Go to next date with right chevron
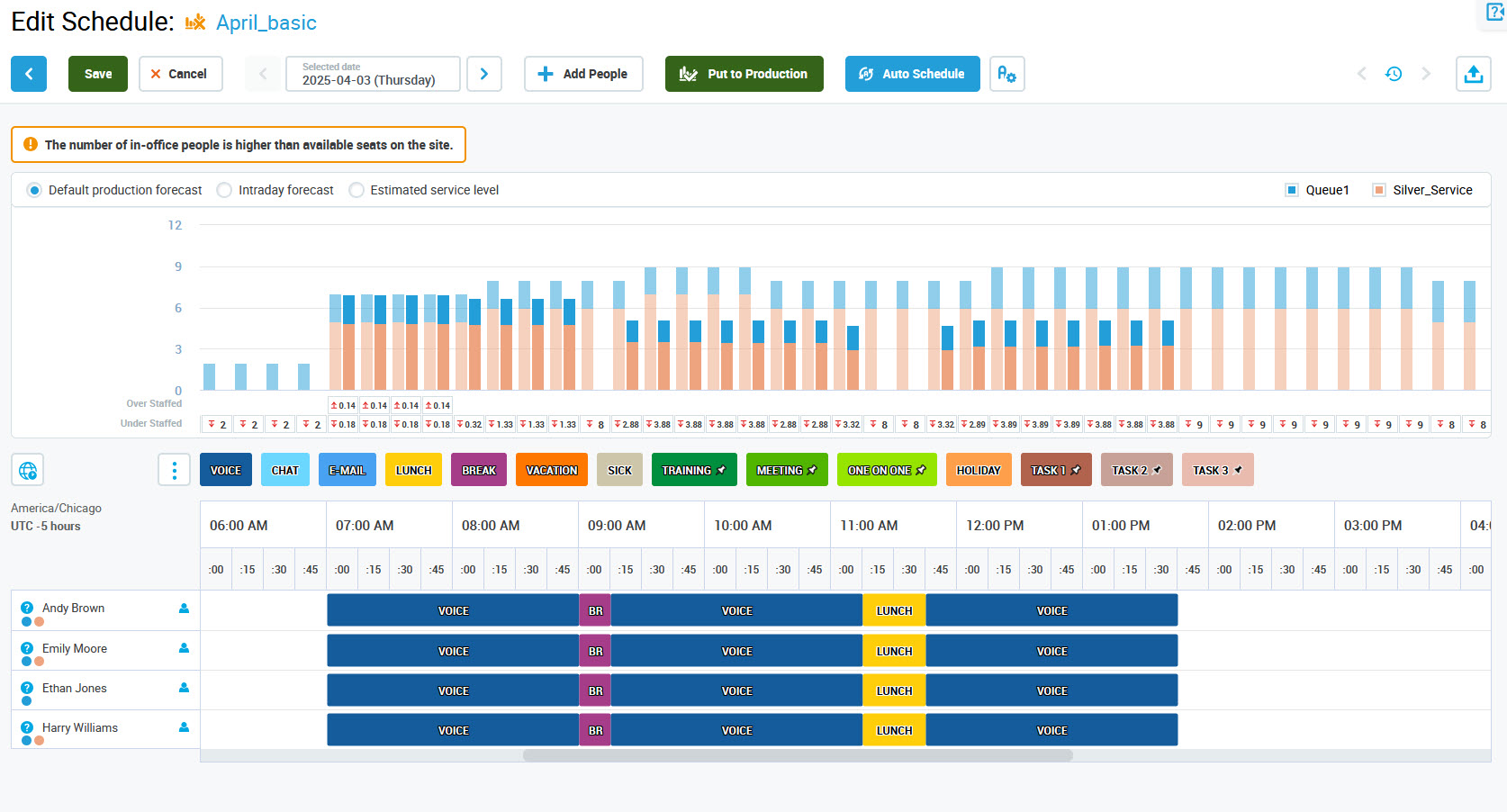 point(484,74)
